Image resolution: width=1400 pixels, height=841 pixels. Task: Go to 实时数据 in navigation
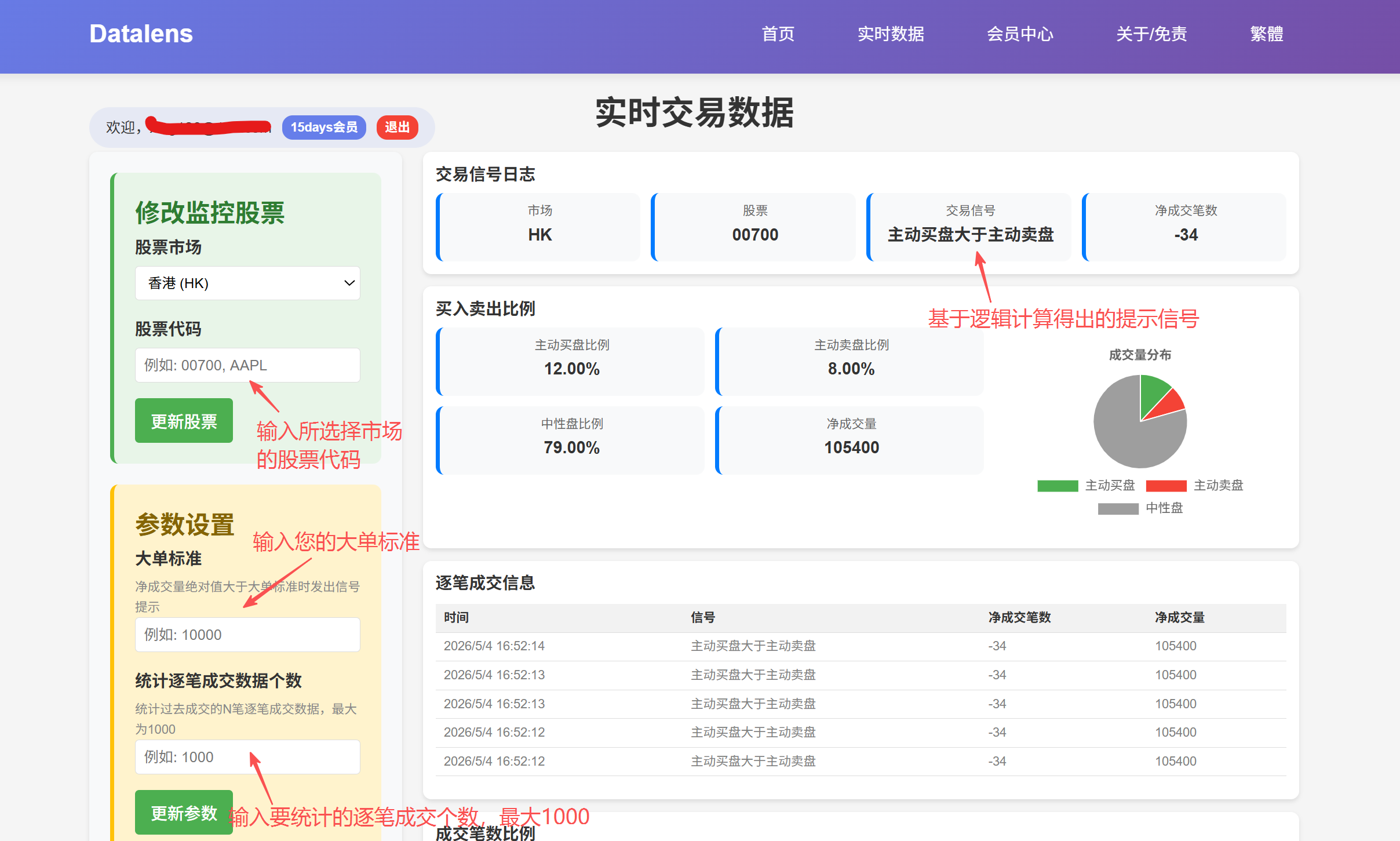tap(891, 34)
